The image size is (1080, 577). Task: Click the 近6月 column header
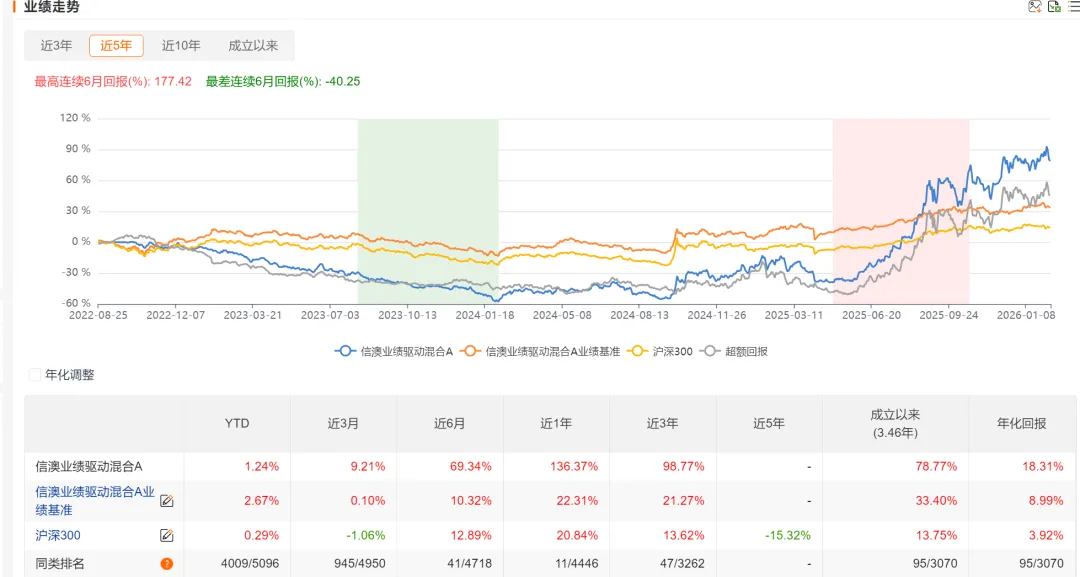[x=450, y=423]
